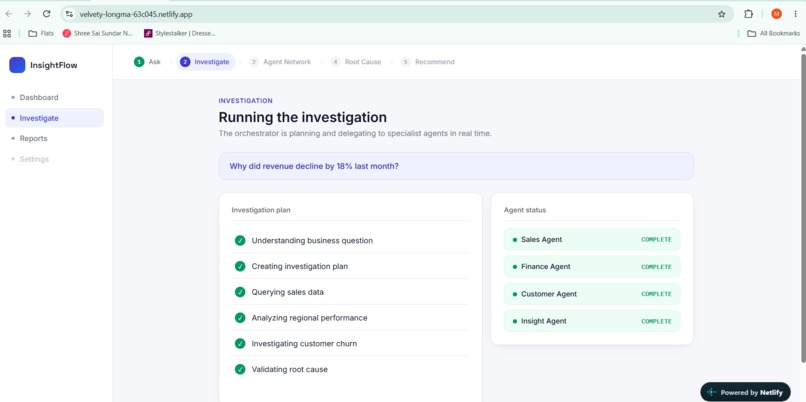
Task: Go to step 5 Recommend
Action: tap(428, 62)
